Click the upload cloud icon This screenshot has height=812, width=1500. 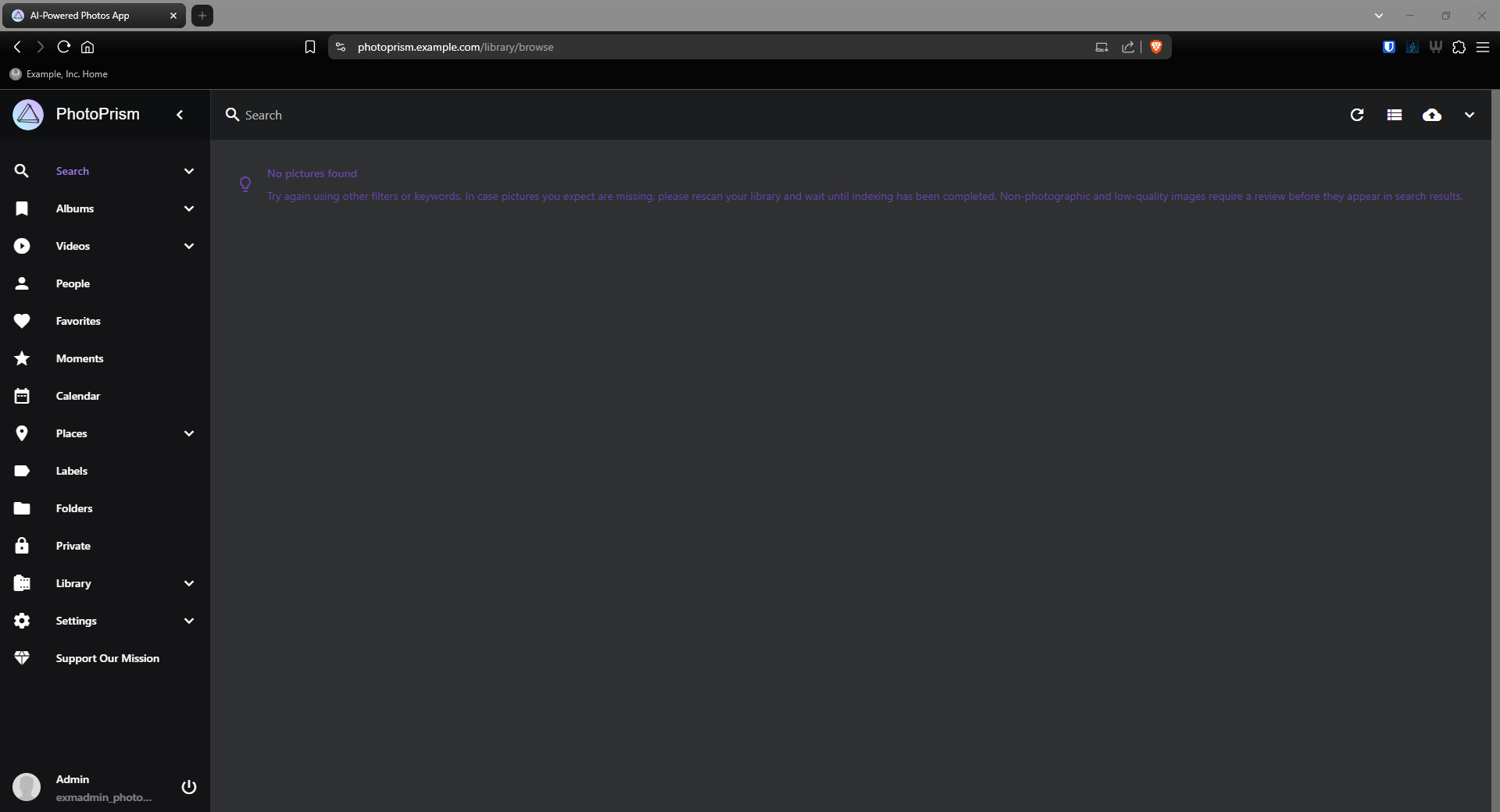(1431, 116)
